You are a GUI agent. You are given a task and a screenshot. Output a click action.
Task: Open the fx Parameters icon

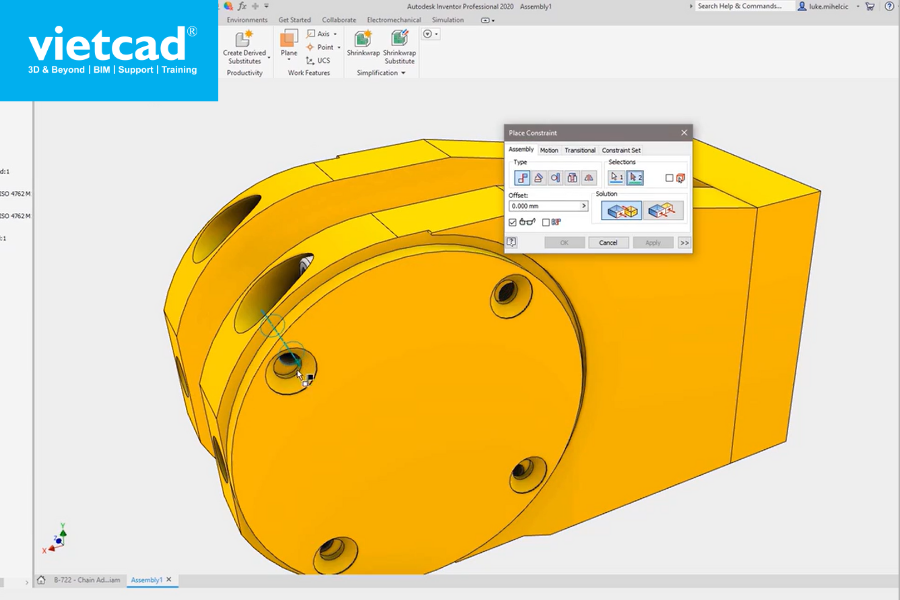(x=242, y=6)
